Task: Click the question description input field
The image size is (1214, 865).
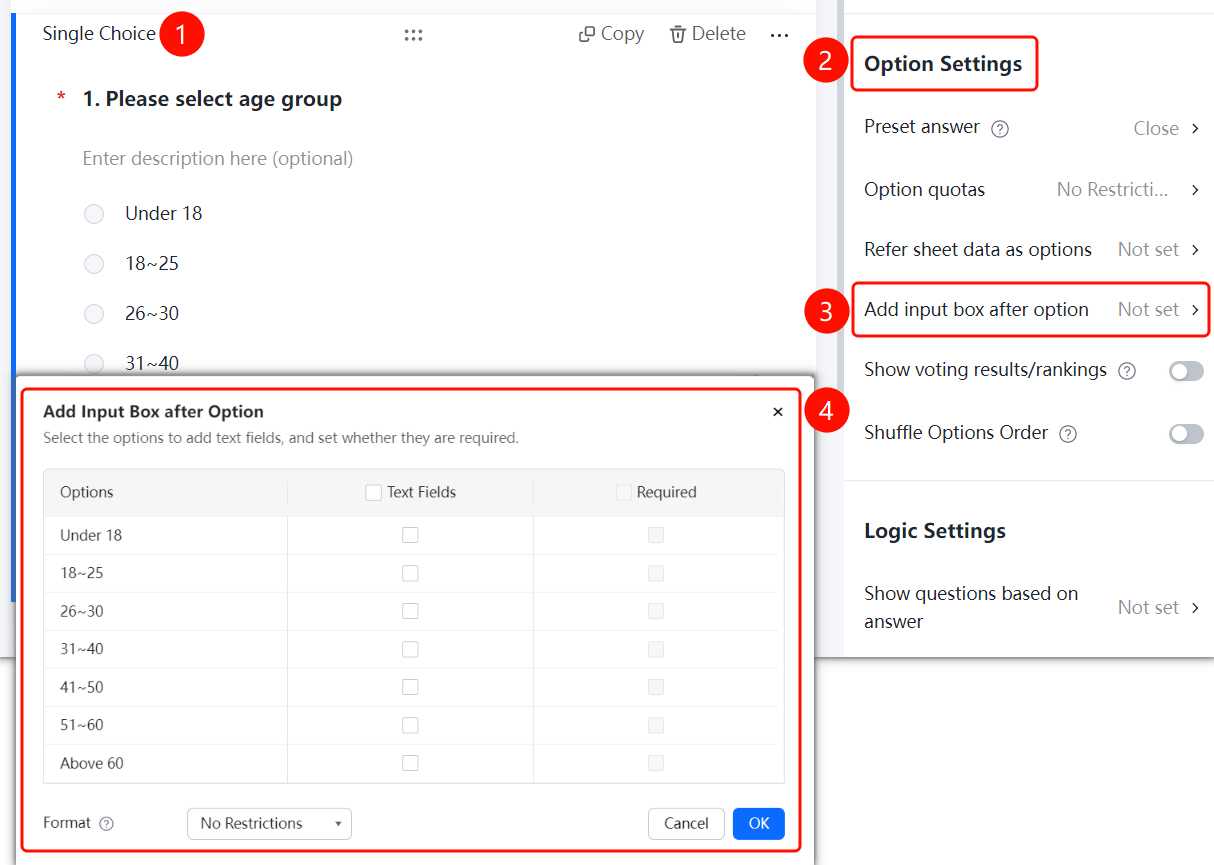Action: point(218,159)
